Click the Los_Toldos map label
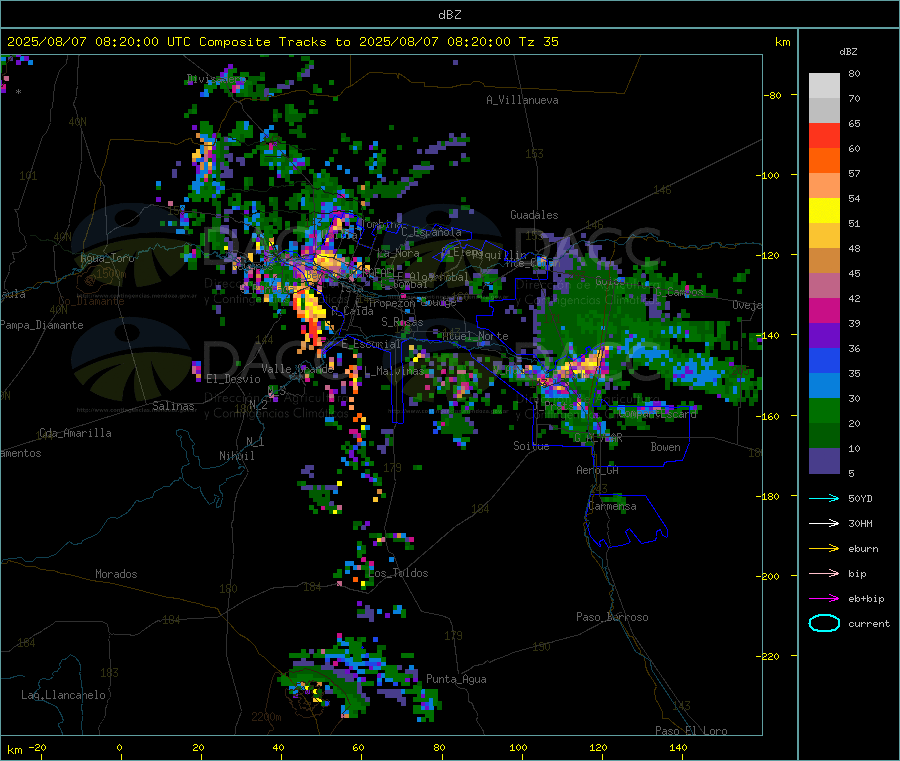The width and height of the screenshot is (900, 761). [x=398, y=573]
